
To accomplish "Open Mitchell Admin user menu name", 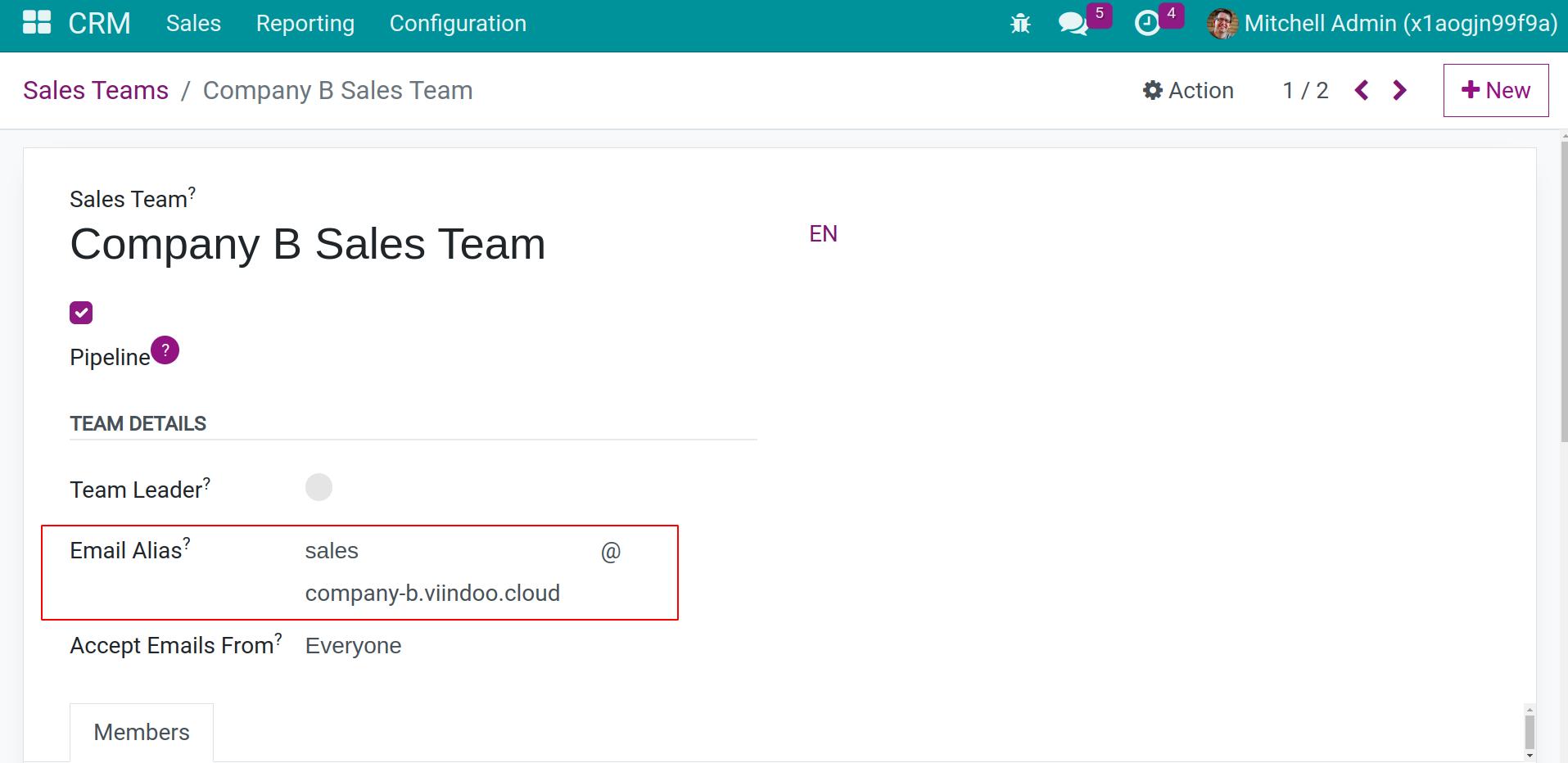I will [x=1401, y=24].
